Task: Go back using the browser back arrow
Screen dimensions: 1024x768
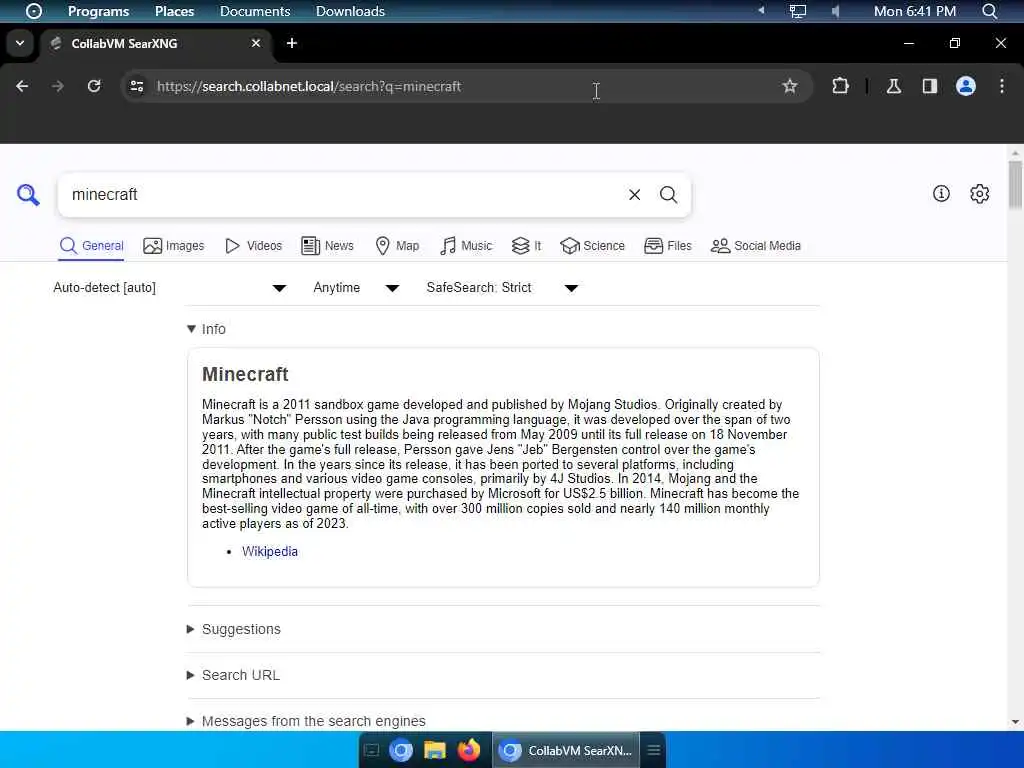Action: (22, 86)
